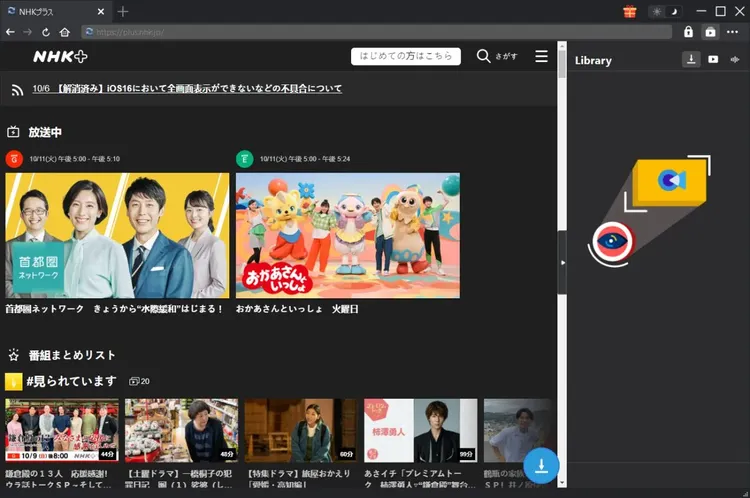The image size is (750, 498).
Task: Open おかあさんといっしょ live thumbnail
Action: click(347, 235)
